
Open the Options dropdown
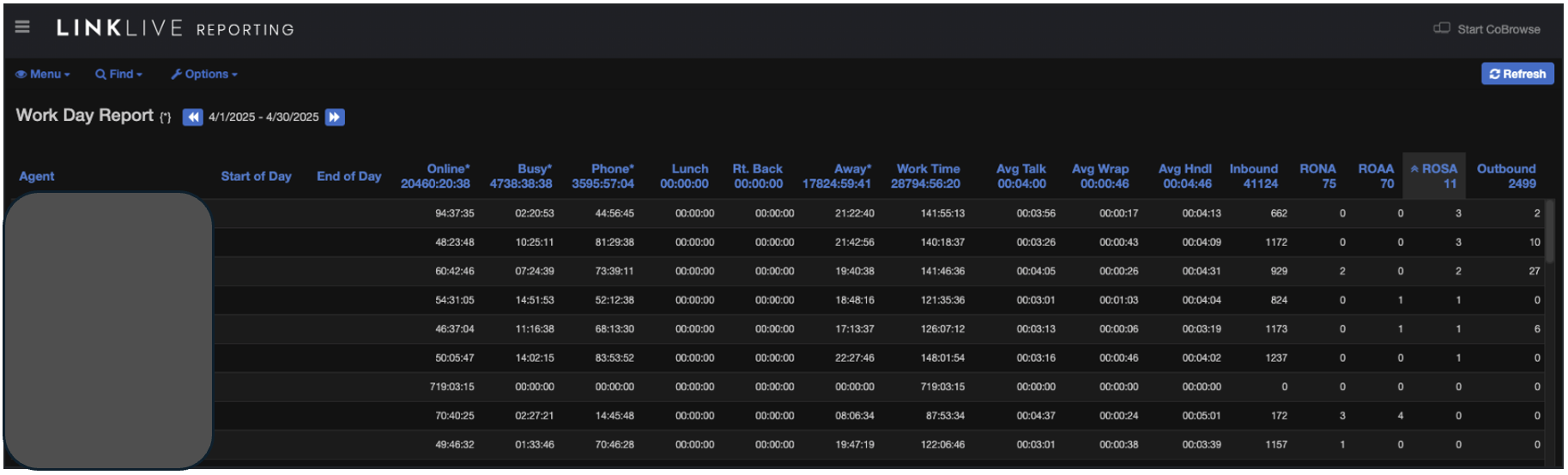204,75
